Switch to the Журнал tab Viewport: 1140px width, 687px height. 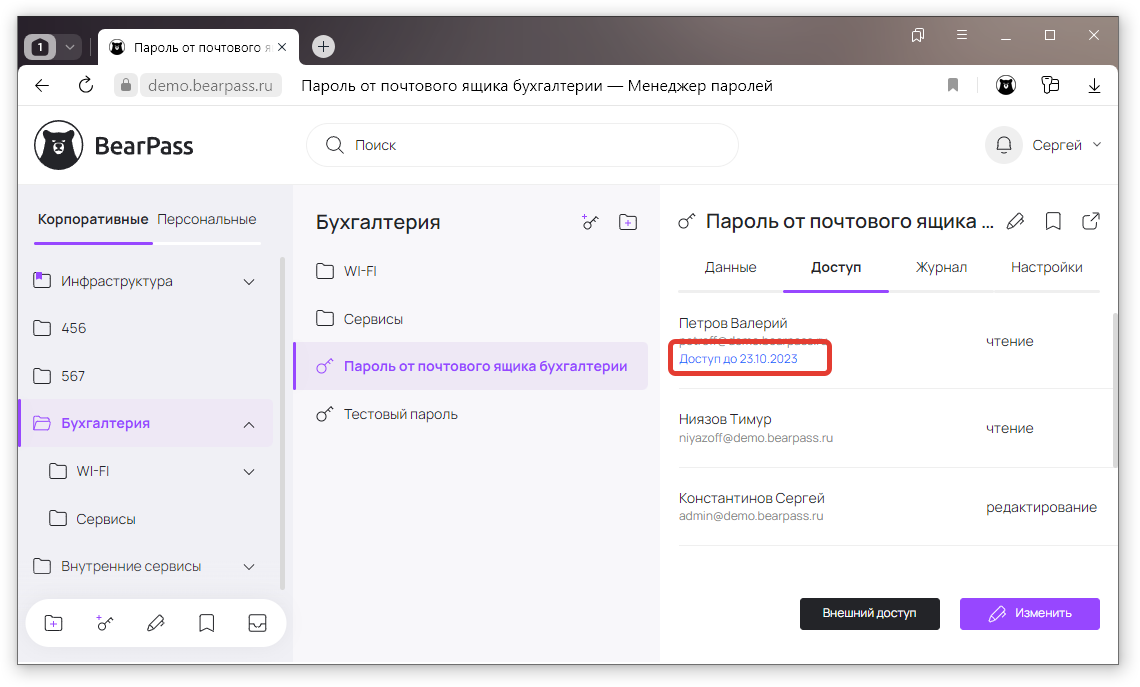(x=941, y=268)
